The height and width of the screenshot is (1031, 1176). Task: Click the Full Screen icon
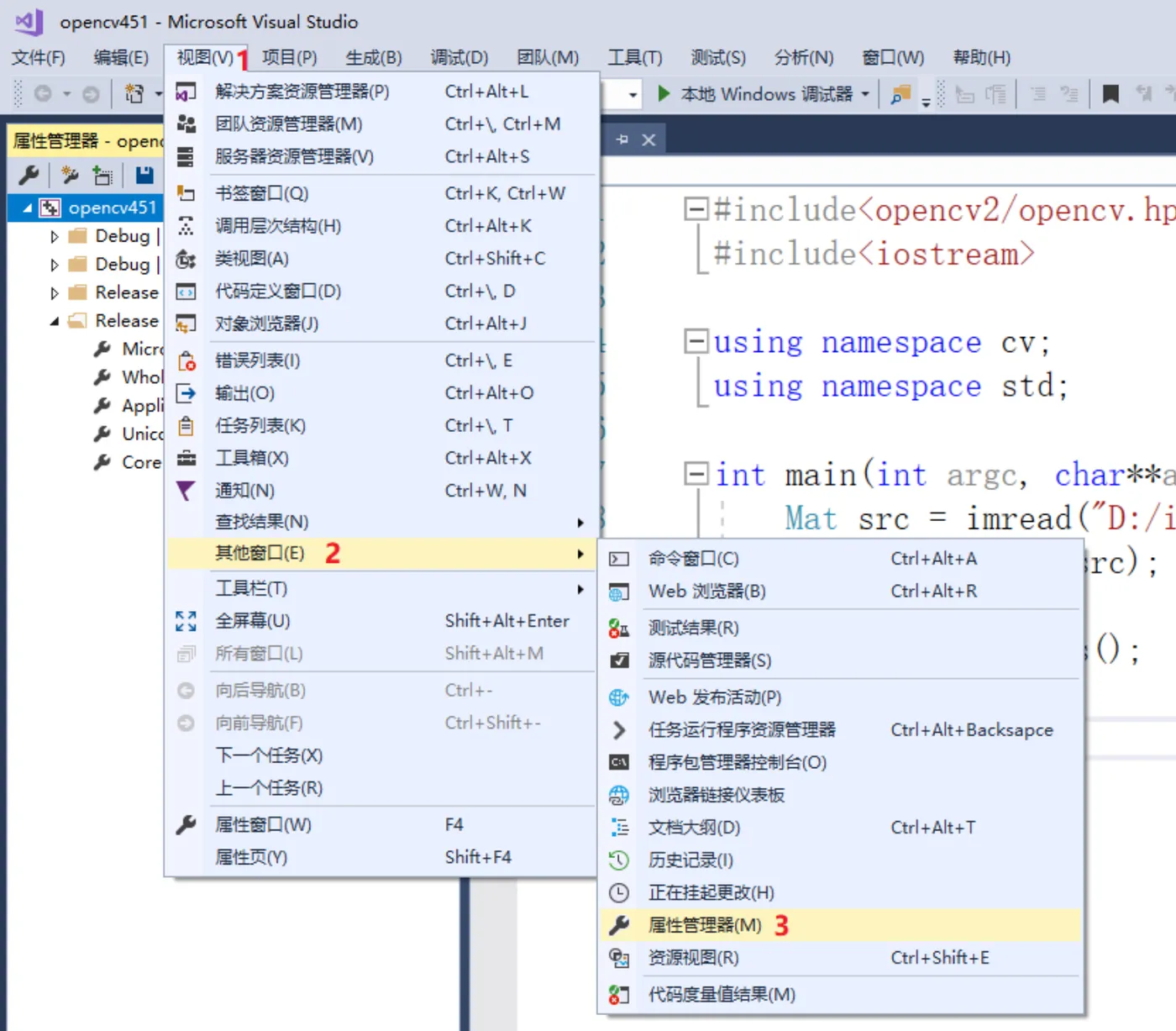(x=186, y=621)
